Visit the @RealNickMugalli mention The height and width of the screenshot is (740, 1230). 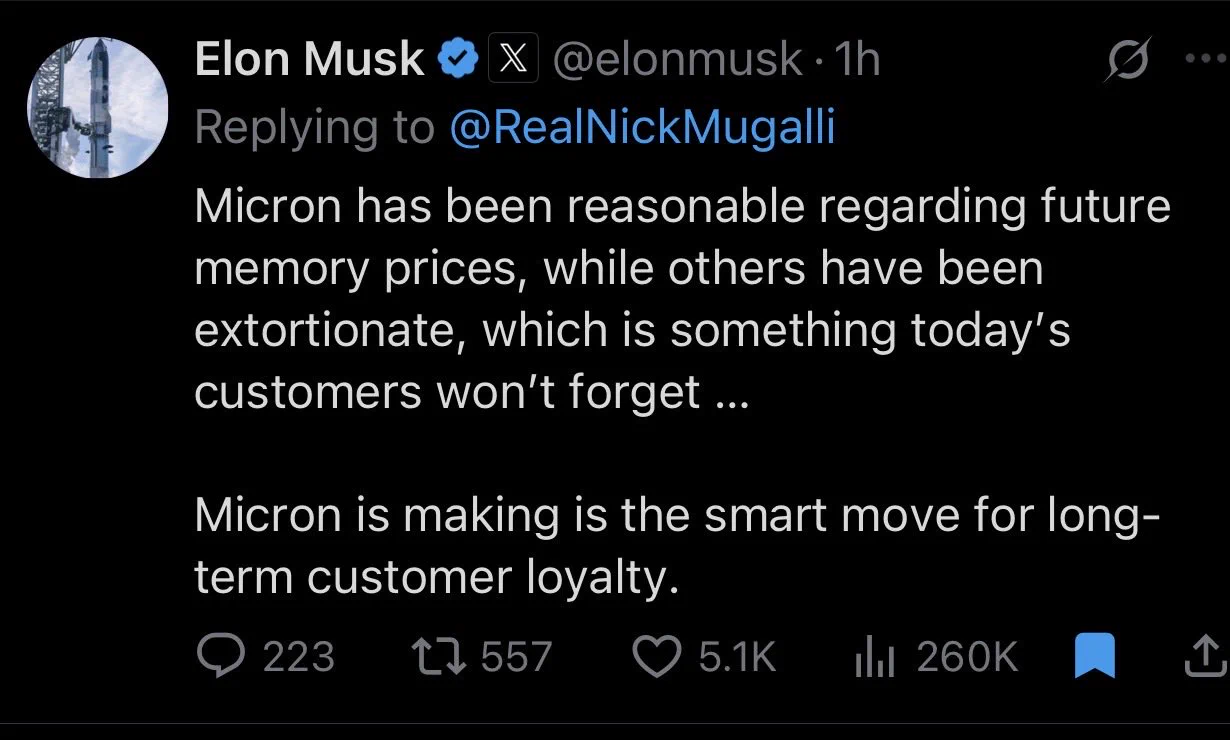642,127
